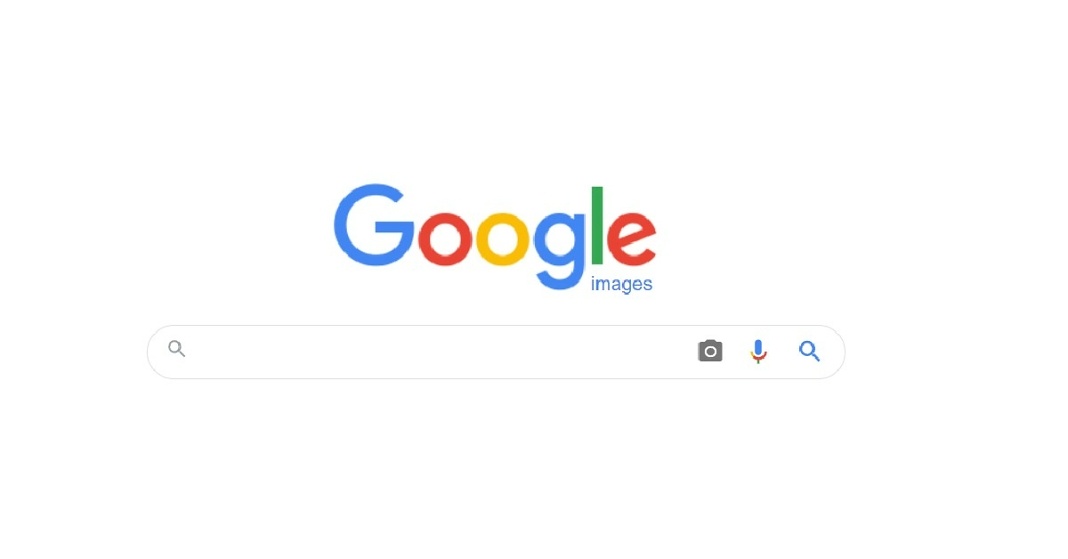Click the multicolor stand of the microphone

758,356
